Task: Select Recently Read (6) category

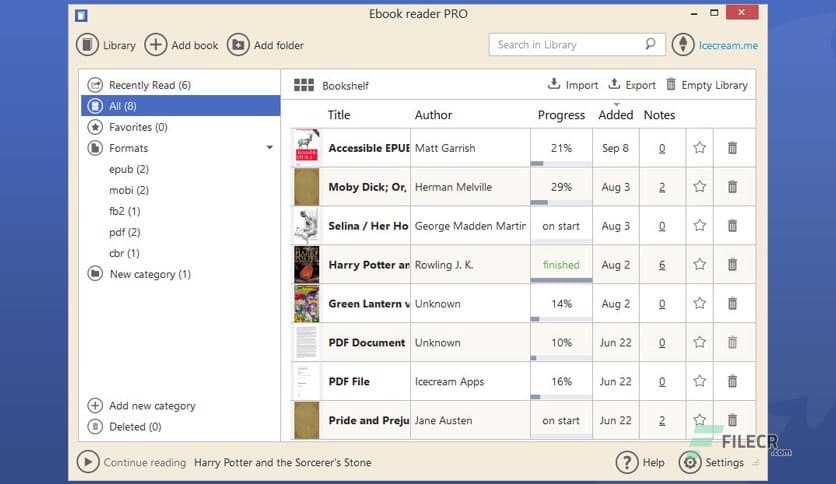Action: click(x=180, y=85)
